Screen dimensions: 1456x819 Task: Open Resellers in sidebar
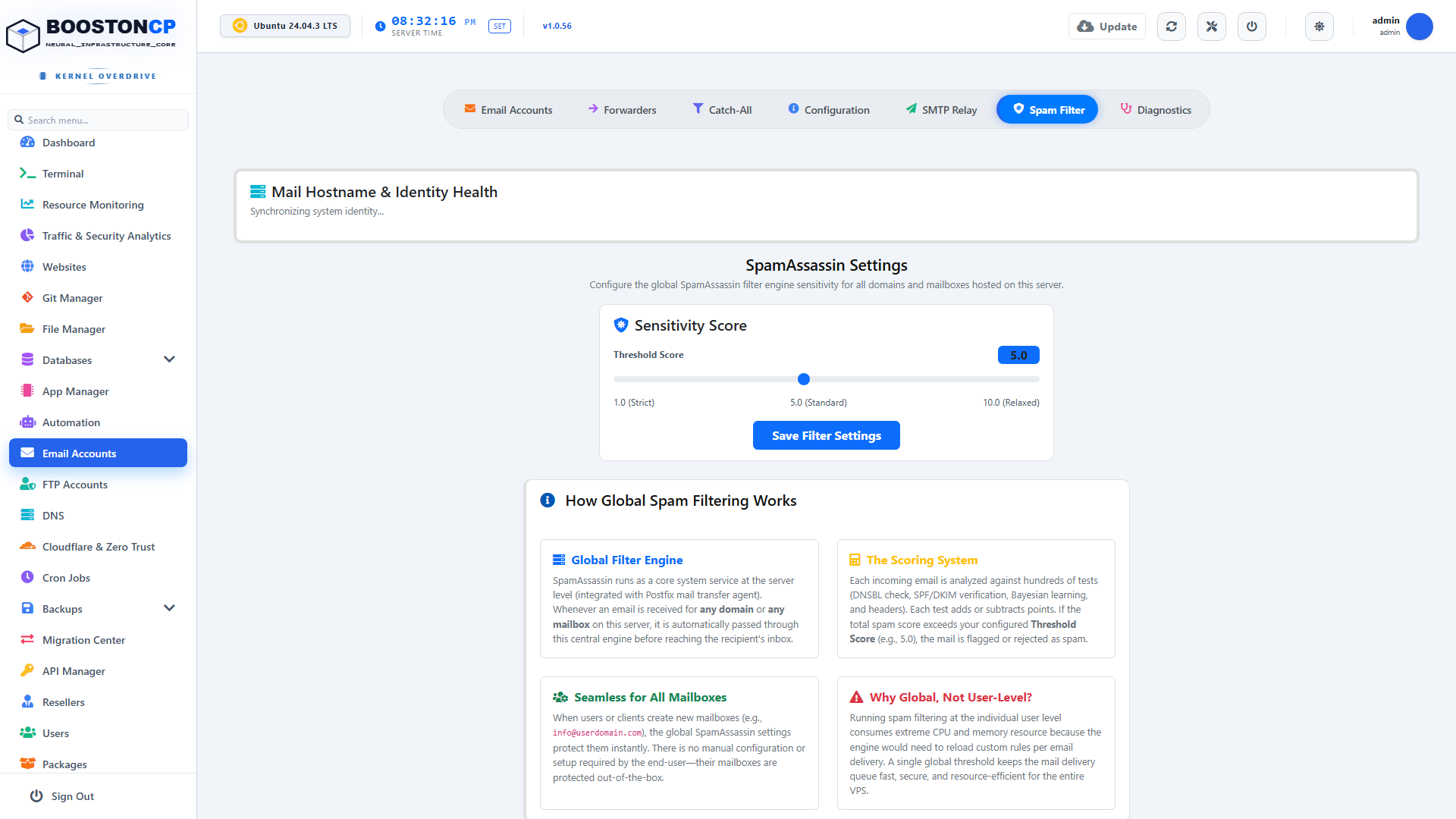[98, 702]
